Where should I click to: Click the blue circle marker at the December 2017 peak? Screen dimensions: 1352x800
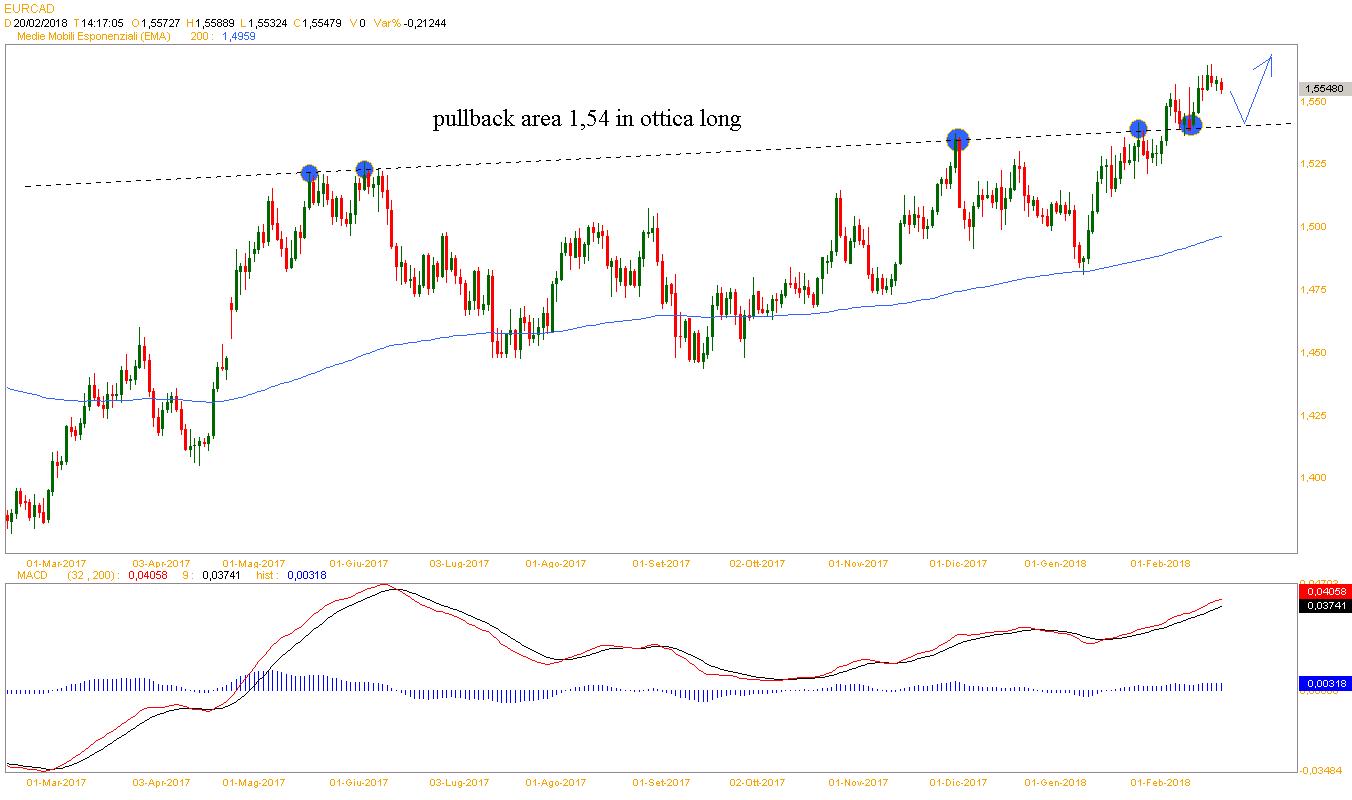[x=957, y=138]
